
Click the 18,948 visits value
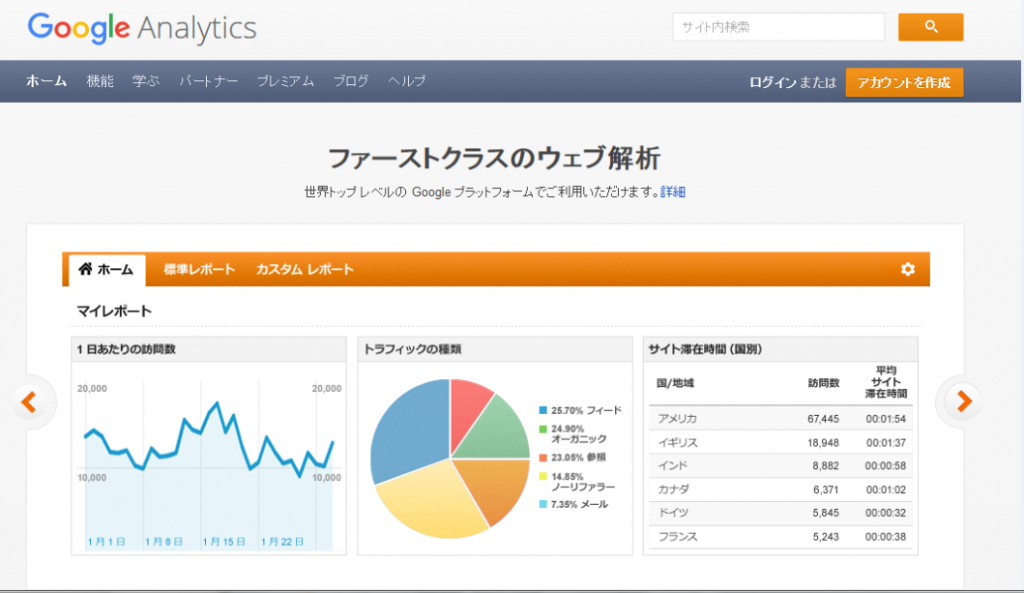[x=823, y=442]
